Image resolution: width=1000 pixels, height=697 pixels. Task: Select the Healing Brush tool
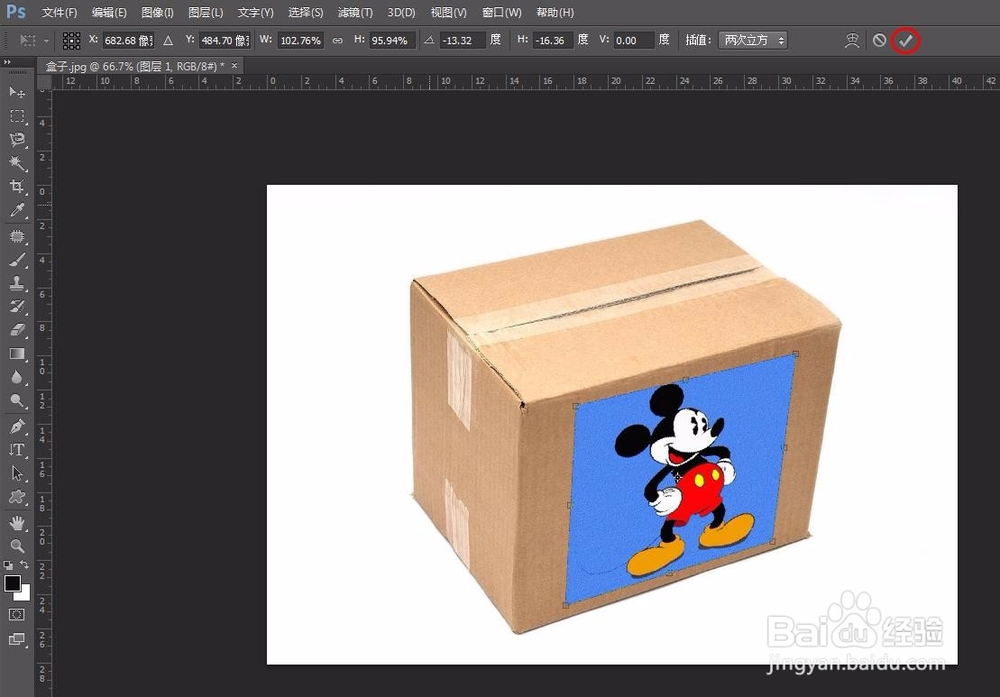pyautogui.click(x=17, y=237)
